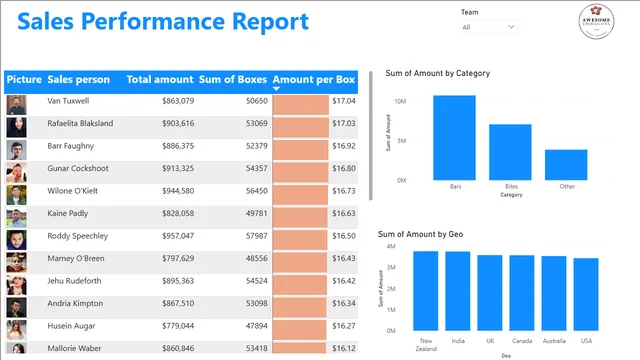Select the name Andria Kimpton
640x360 pixels.
[x=75, y=303]
